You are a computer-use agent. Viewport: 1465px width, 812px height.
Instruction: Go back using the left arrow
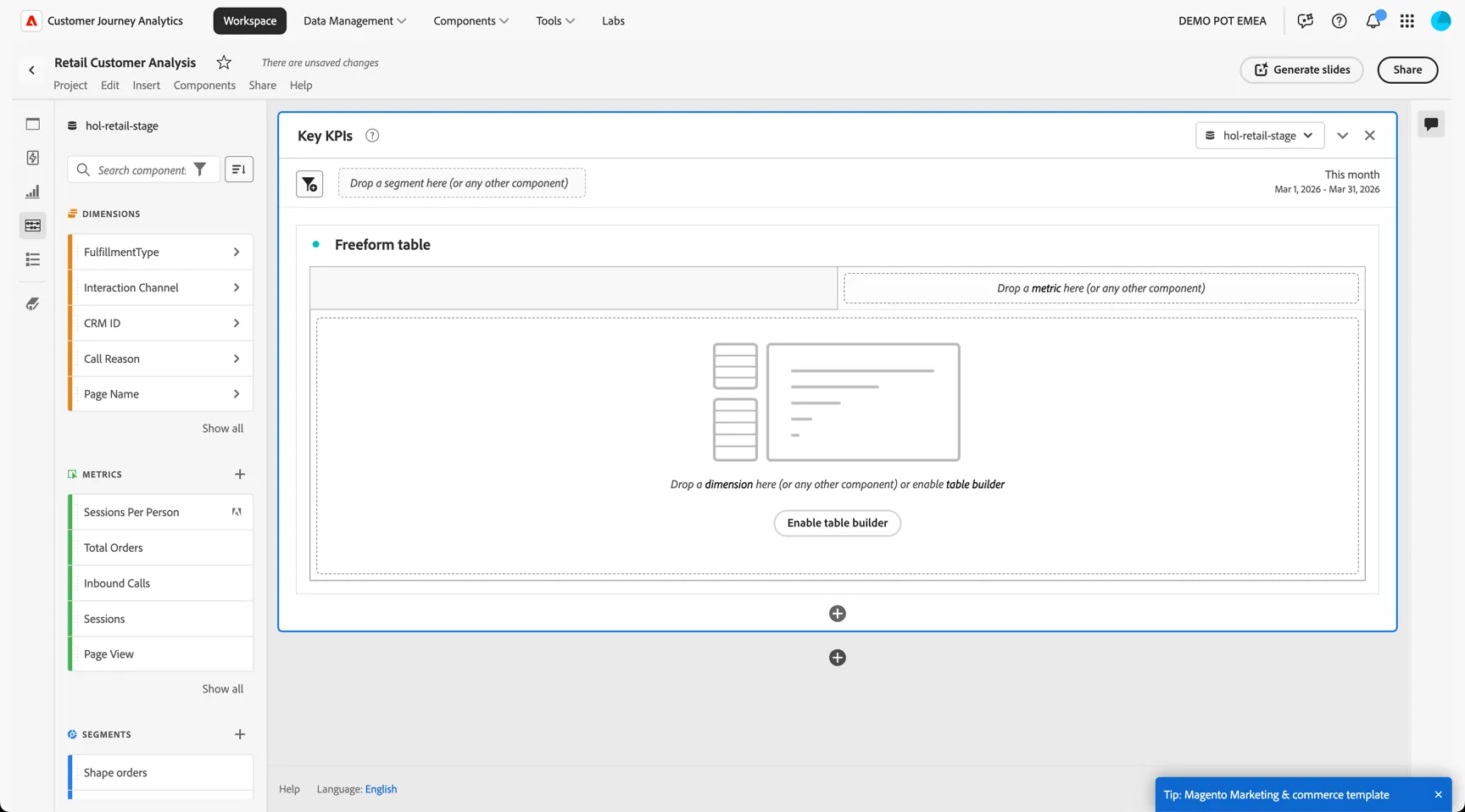[x=31, y=70]
